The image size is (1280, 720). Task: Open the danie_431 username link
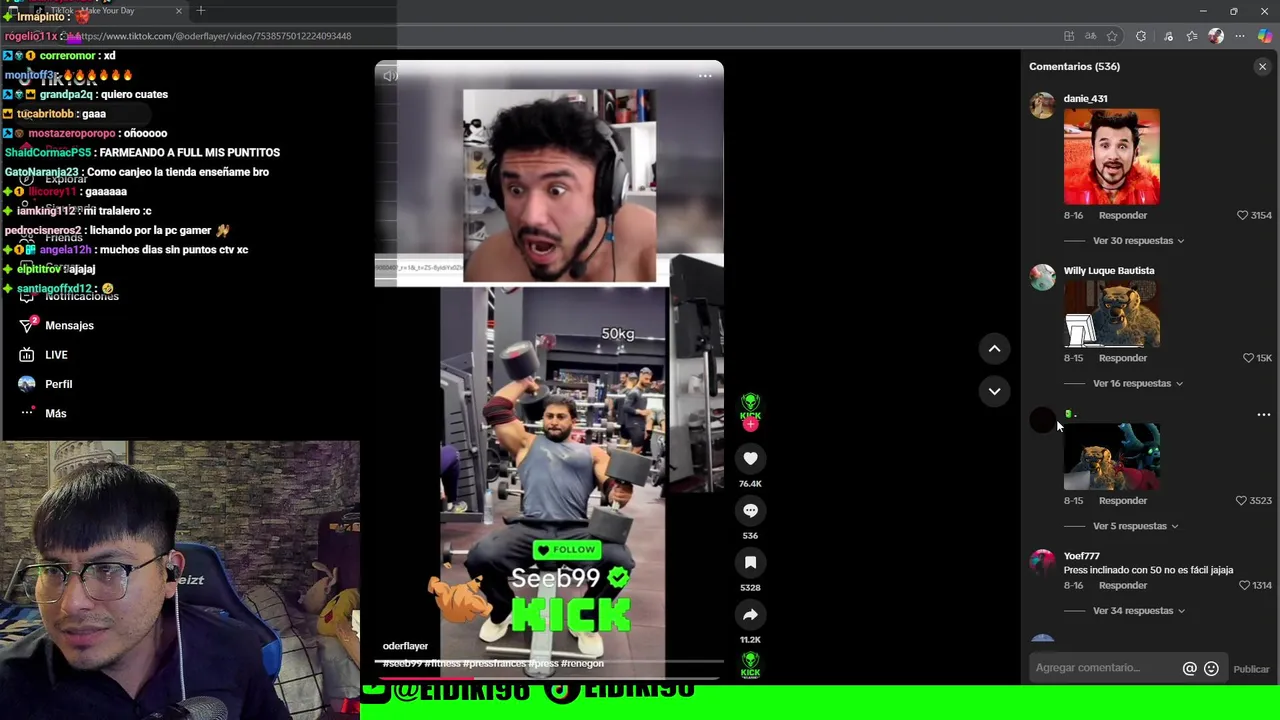1085,99
